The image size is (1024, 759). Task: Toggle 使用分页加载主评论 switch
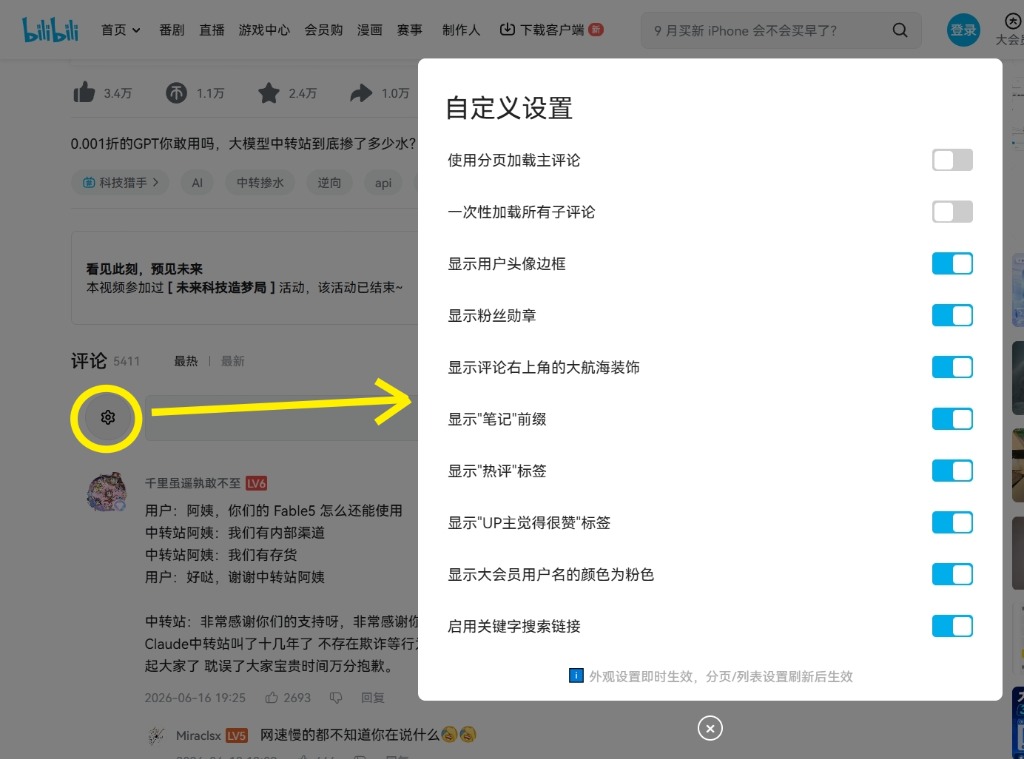952,160
